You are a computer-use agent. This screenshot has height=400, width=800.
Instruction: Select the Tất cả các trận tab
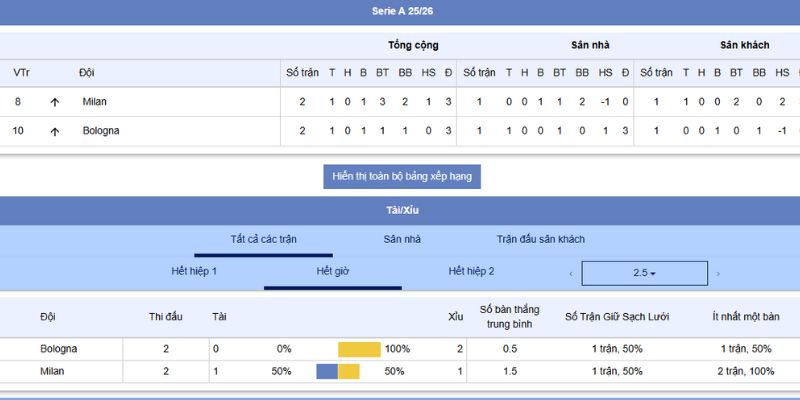click(263, 240)
